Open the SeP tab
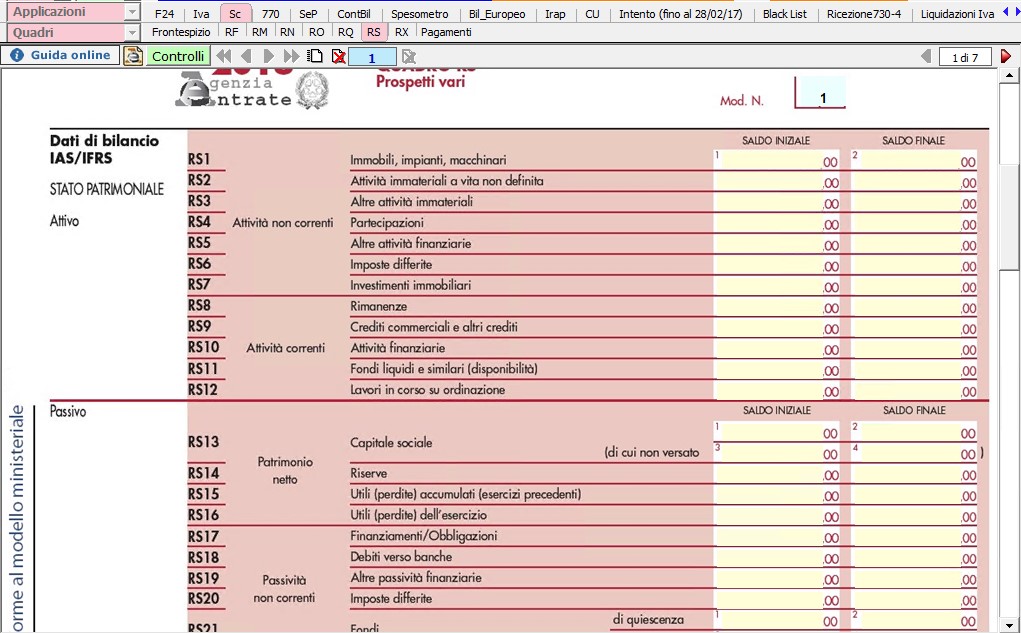Screen dimensions: 1021x633 [308, 14]
